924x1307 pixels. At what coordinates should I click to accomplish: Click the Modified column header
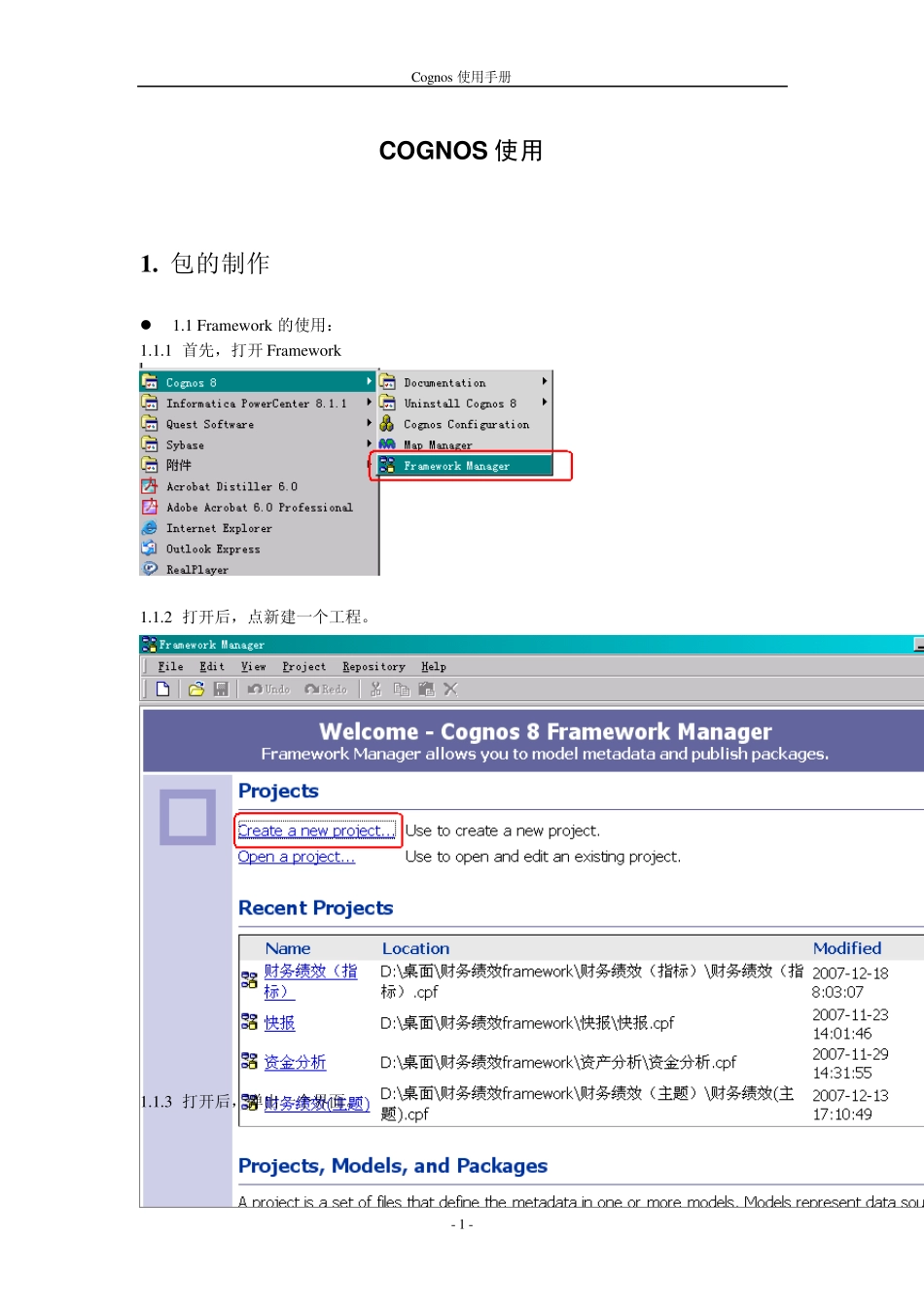click(847, 948)
